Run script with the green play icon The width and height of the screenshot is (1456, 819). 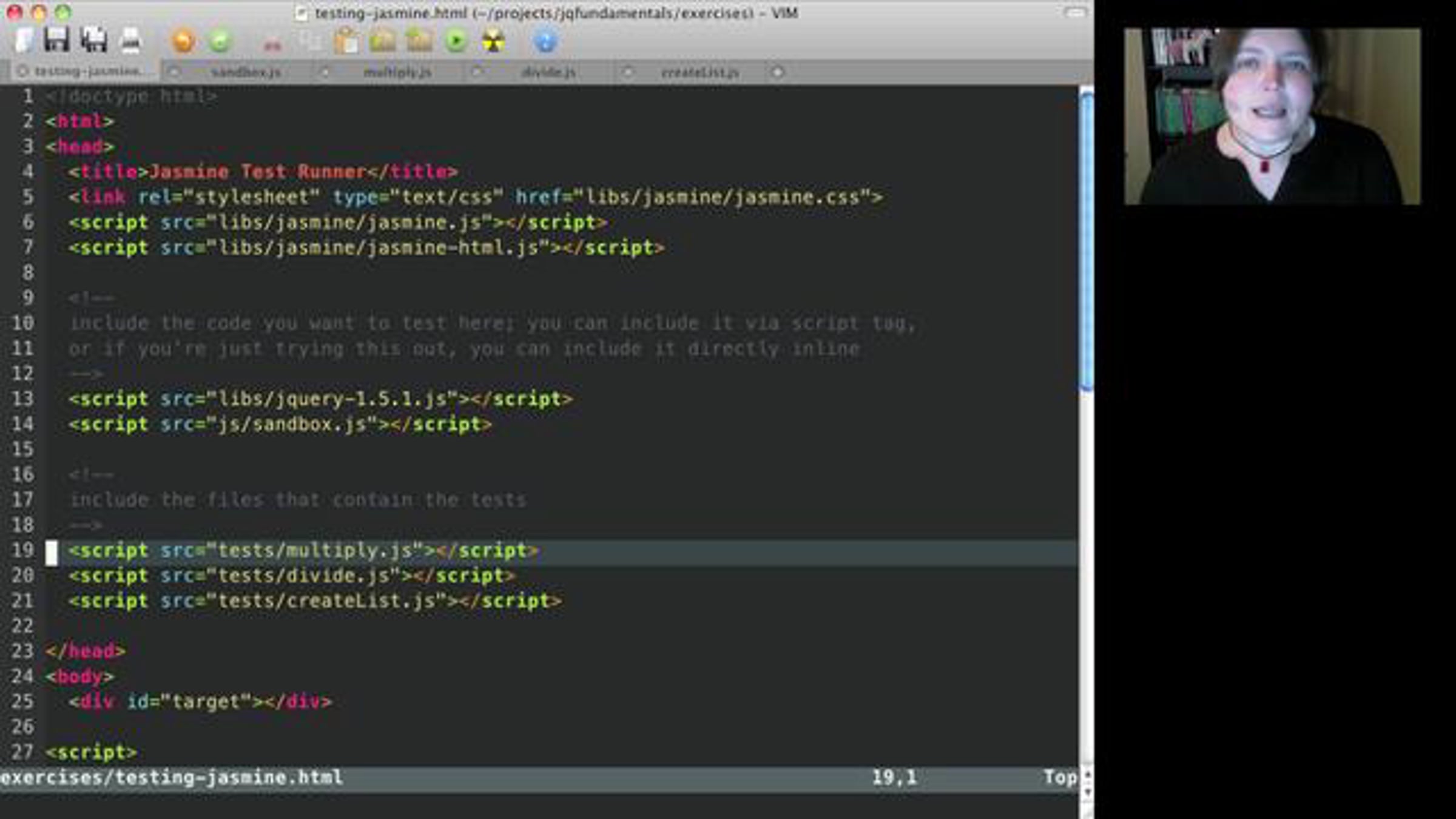tap(456, 41)
